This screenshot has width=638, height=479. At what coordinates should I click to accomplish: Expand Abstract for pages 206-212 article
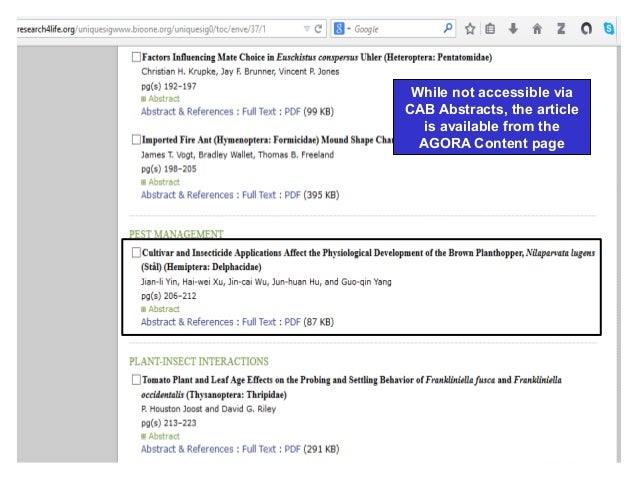click(160, 309)
